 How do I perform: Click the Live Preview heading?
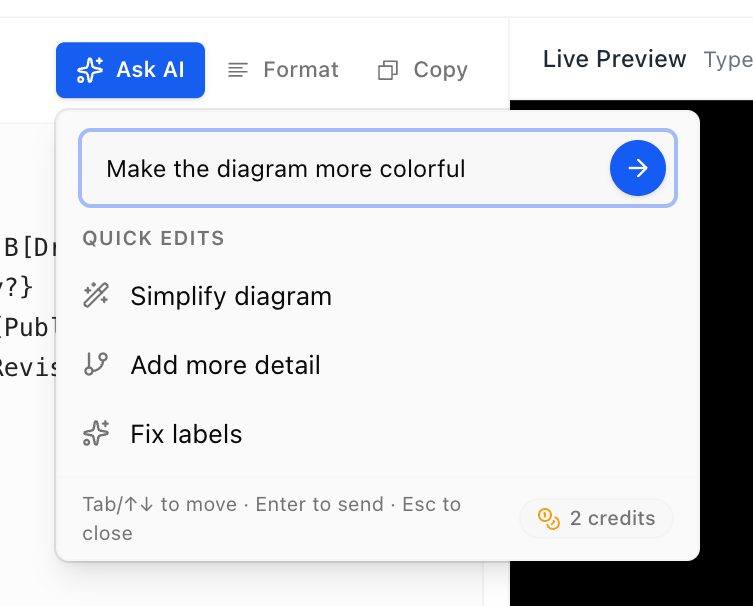pos(614,59)
